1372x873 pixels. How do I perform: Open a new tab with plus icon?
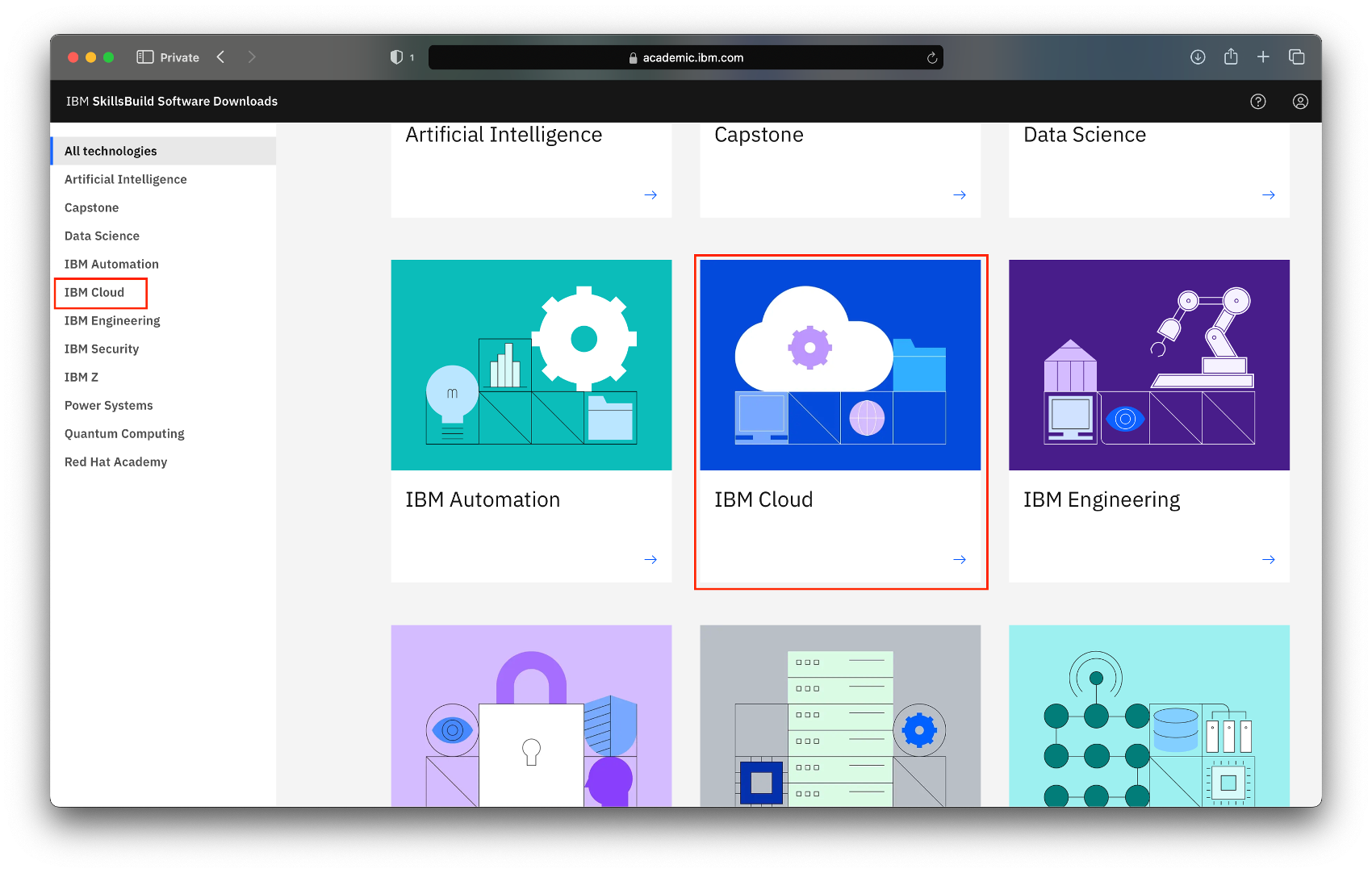[1263, 56]
